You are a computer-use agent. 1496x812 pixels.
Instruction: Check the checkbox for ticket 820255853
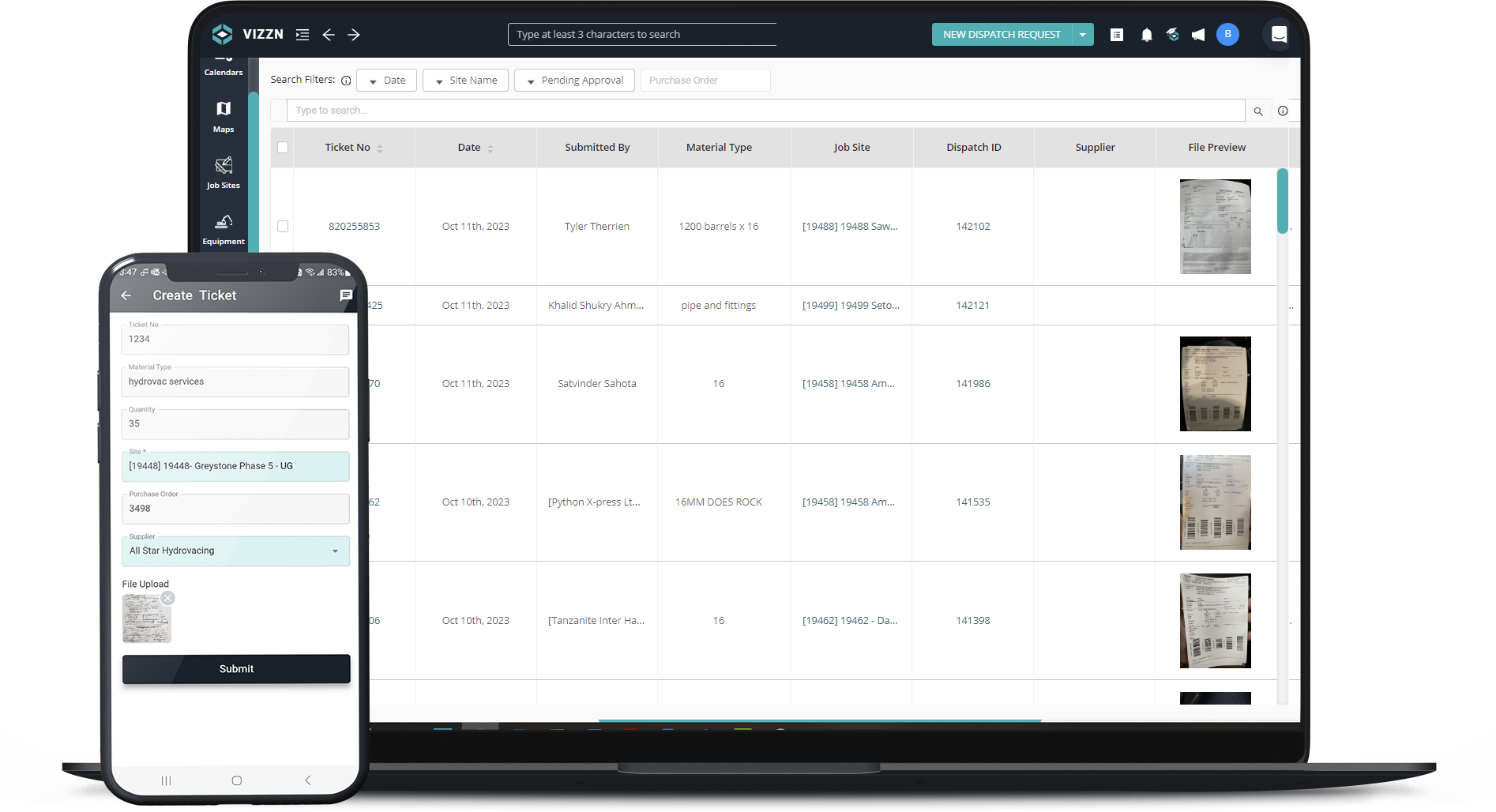click(x=283, y=226)
